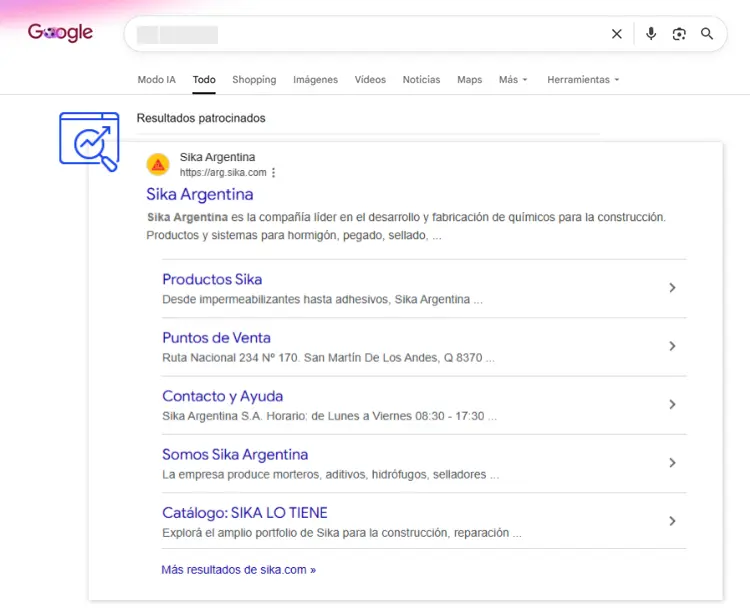Click the snippet "Ruta Nacional 234 Nº 170"
This screenshot has height=615, width=750.
tap(328, 358)
